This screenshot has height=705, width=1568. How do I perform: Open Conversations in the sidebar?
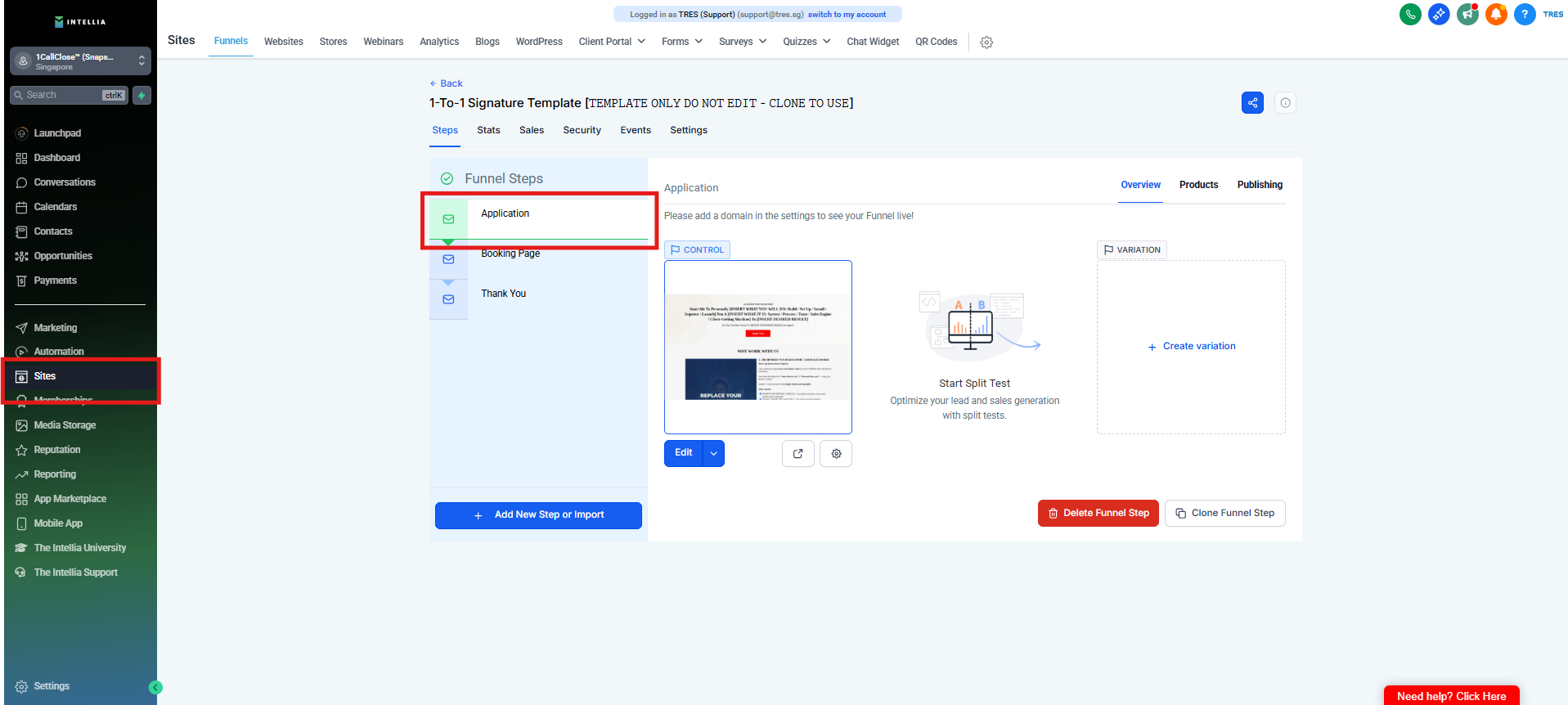coord(65,182)
